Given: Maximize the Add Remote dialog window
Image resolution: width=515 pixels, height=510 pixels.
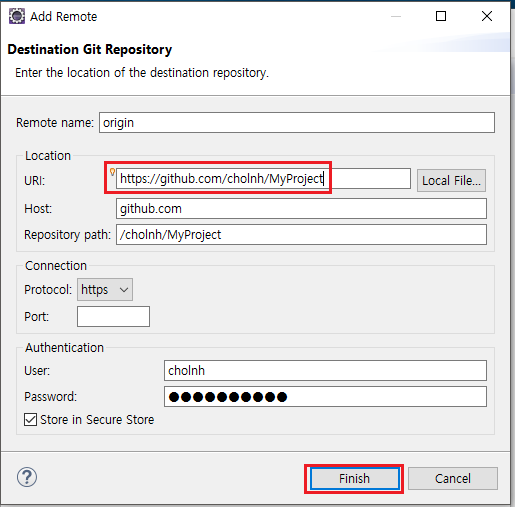Looking at the screenshot, I should pyautogui.click(x=441, y=16).
